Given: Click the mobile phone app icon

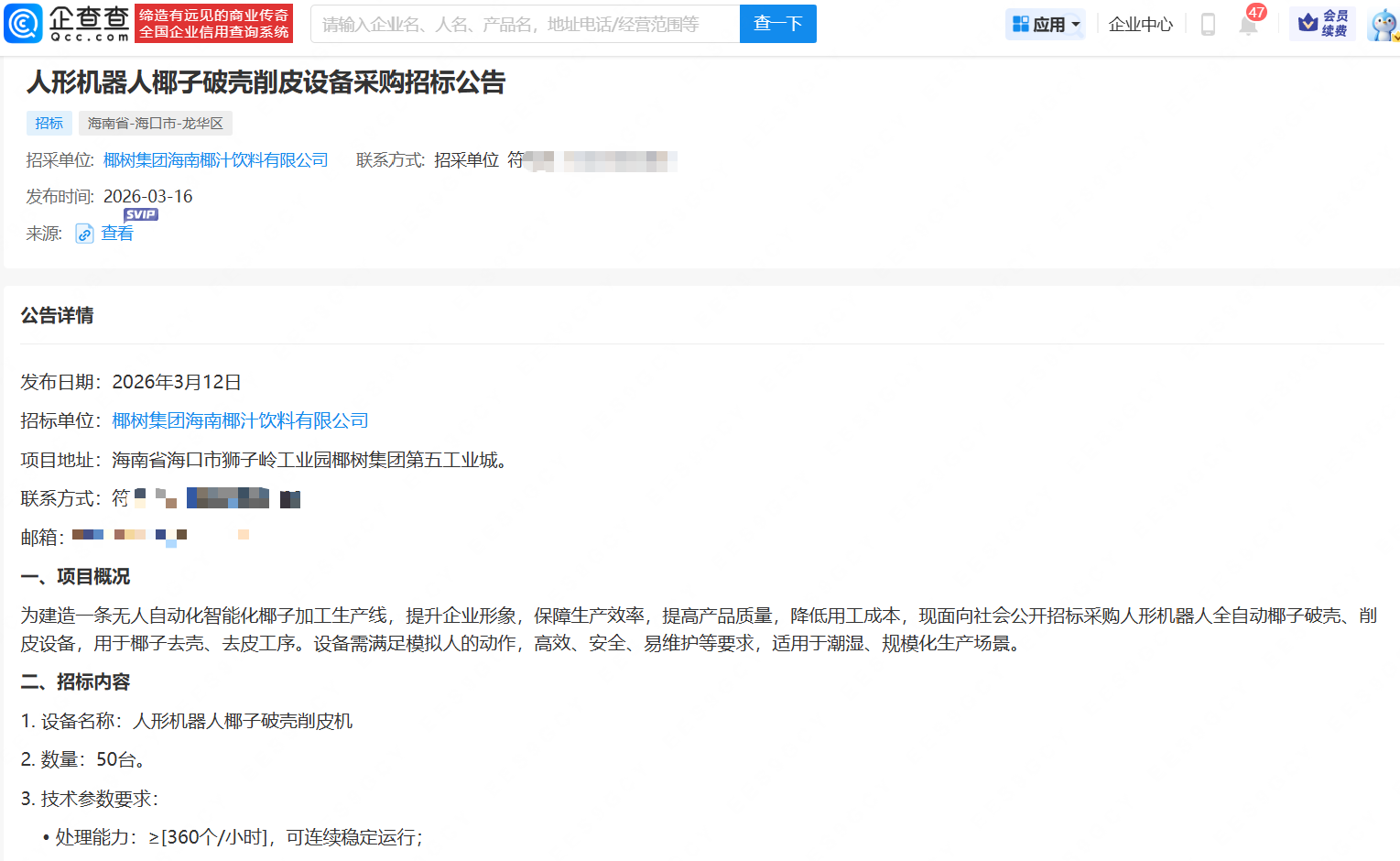Looking at the screenshot, I should click(x=1207, y=25).
